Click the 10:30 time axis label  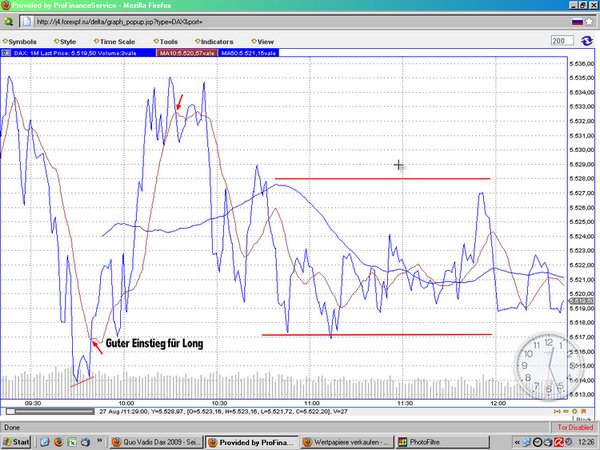click(219, 403)
